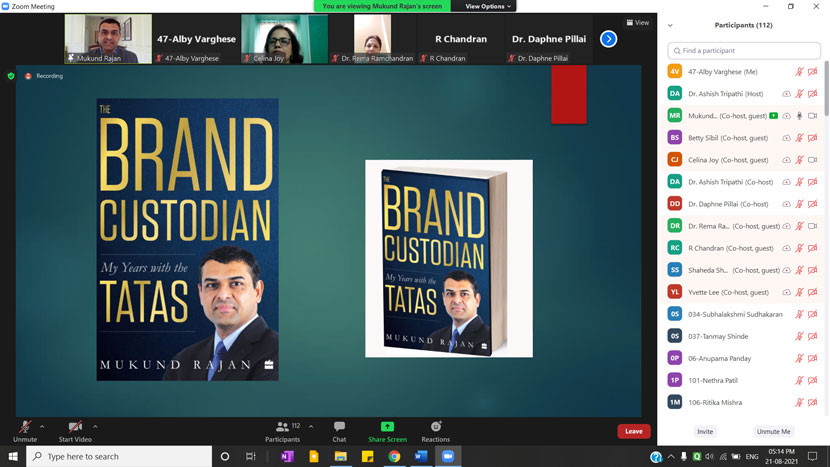
Task: Click the ENG language indicator
Action: pos(752,456)
